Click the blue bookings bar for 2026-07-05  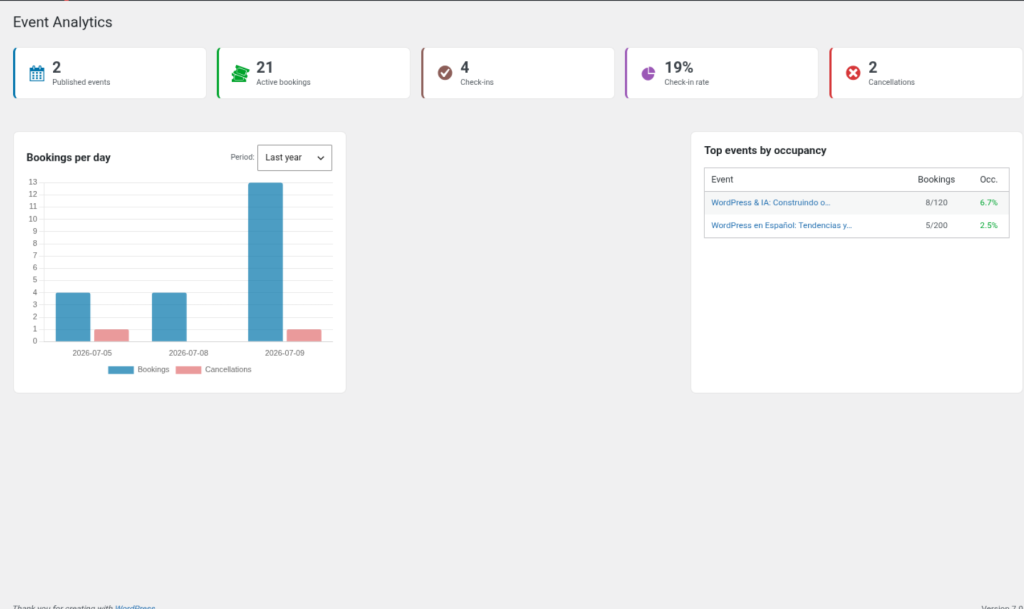click(73, 317)
